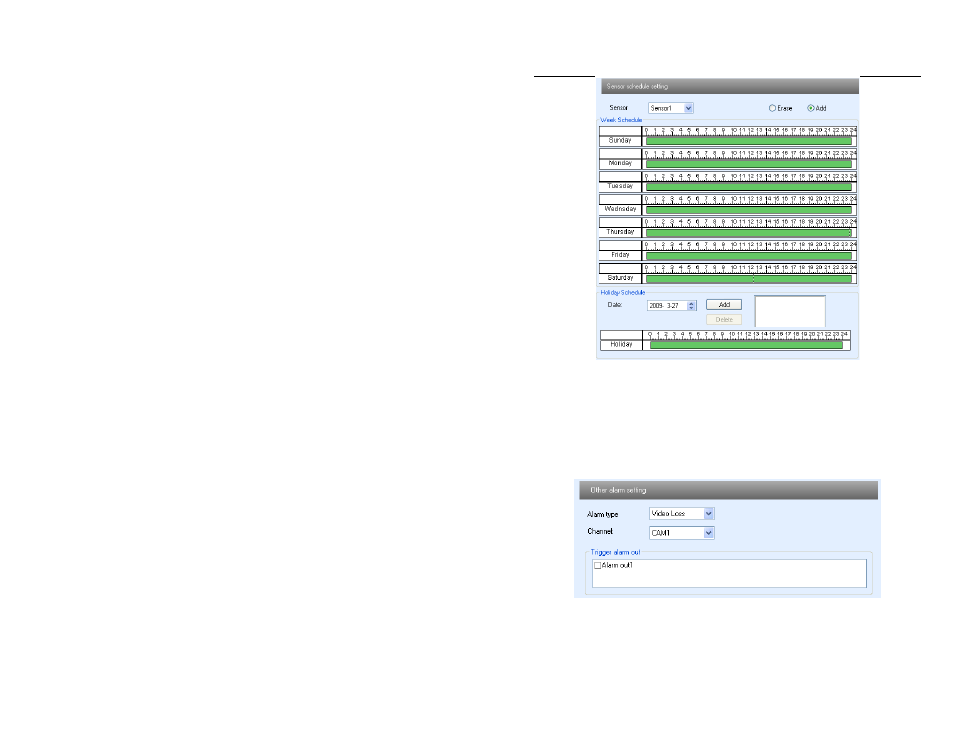
Task: Click the Tuesday schedule green bar
Action: [x=748, y=187]
